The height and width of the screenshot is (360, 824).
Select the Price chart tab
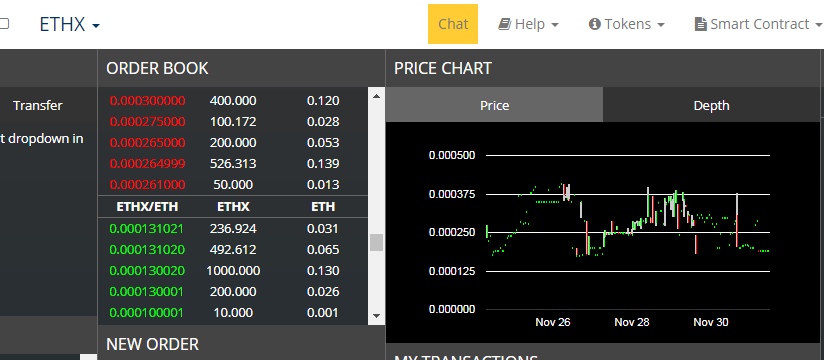[495, 105]
